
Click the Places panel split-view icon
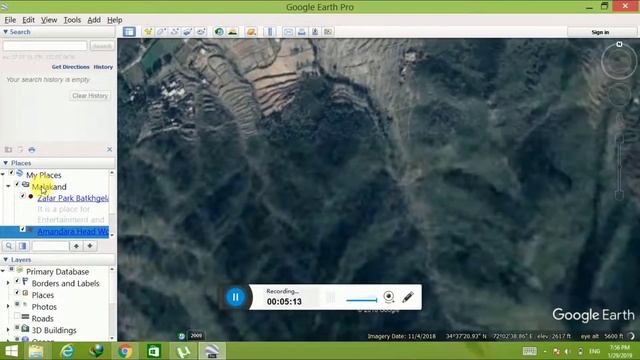pos(22,246)
